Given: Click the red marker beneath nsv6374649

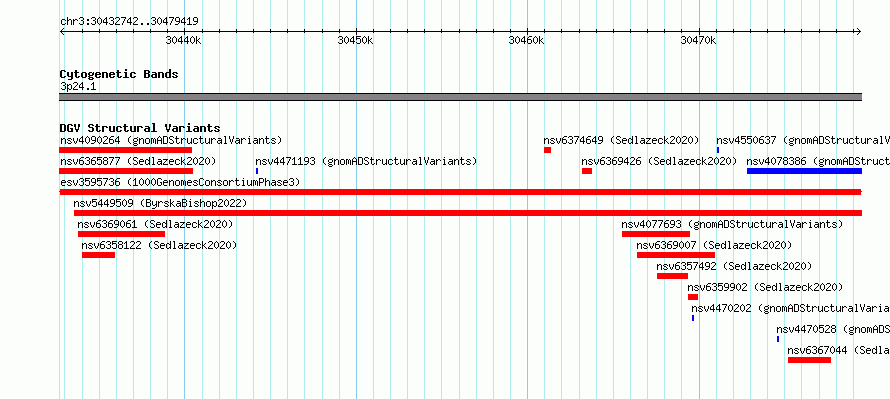Looking at the screenshot, I should coord(547,150).
